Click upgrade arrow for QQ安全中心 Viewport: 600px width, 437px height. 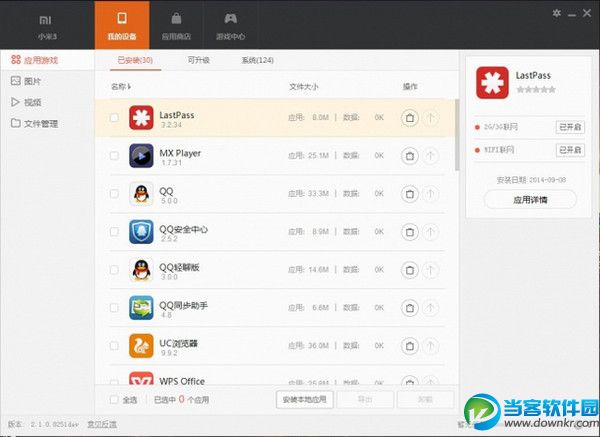pos(430,232)
